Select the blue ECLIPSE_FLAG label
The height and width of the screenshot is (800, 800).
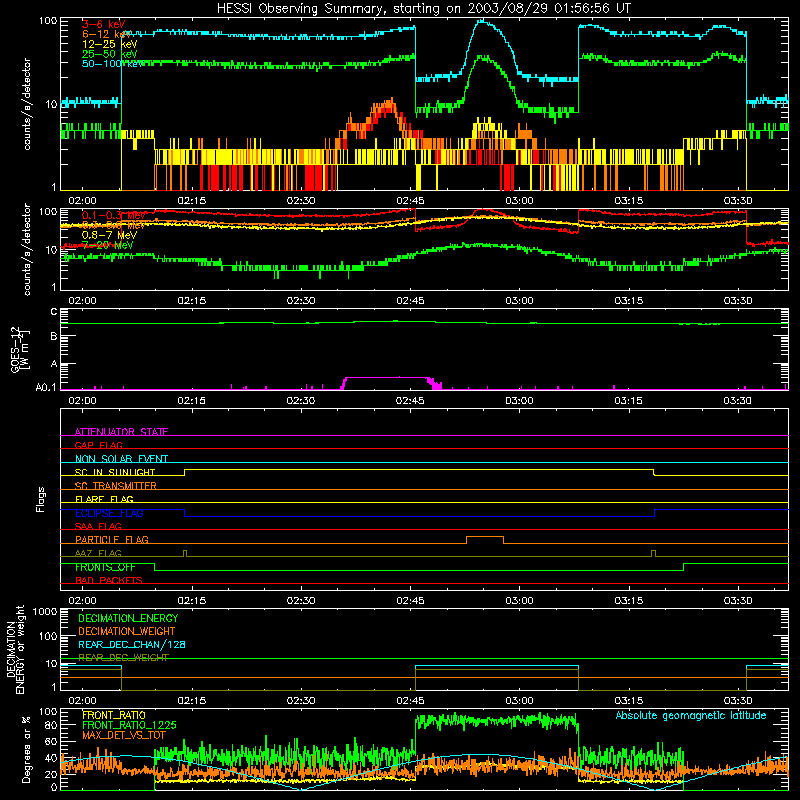[109, 513]
